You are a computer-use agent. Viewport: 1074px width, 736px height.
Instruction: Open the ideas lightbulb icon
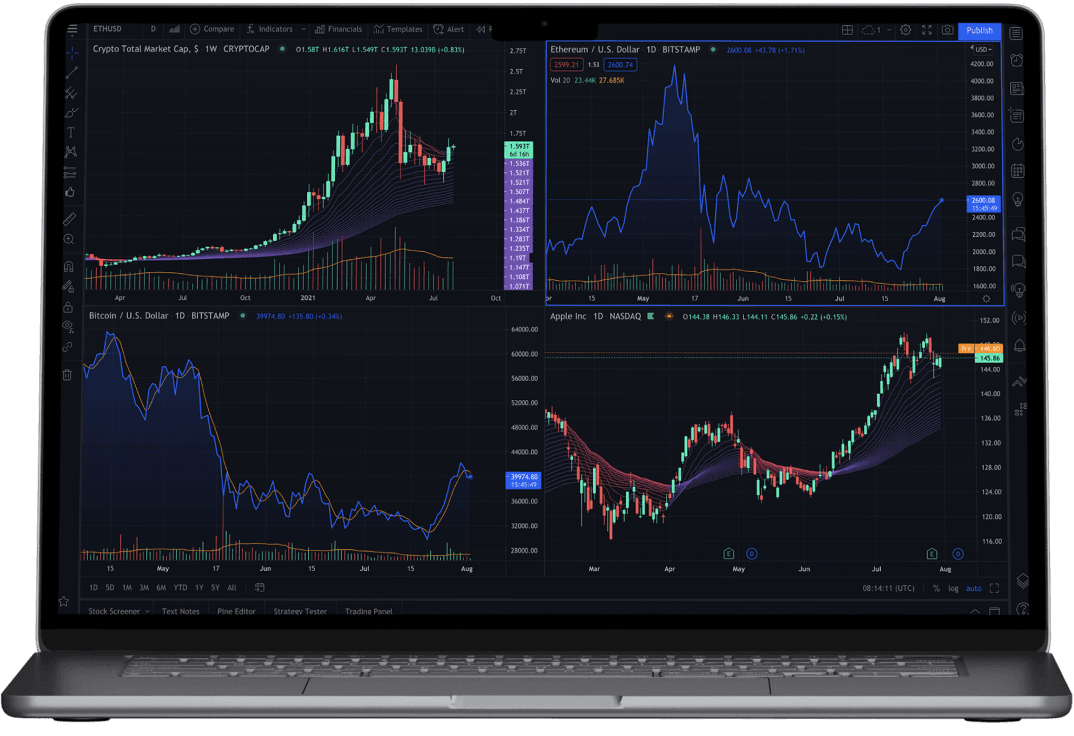[1018, 199]
